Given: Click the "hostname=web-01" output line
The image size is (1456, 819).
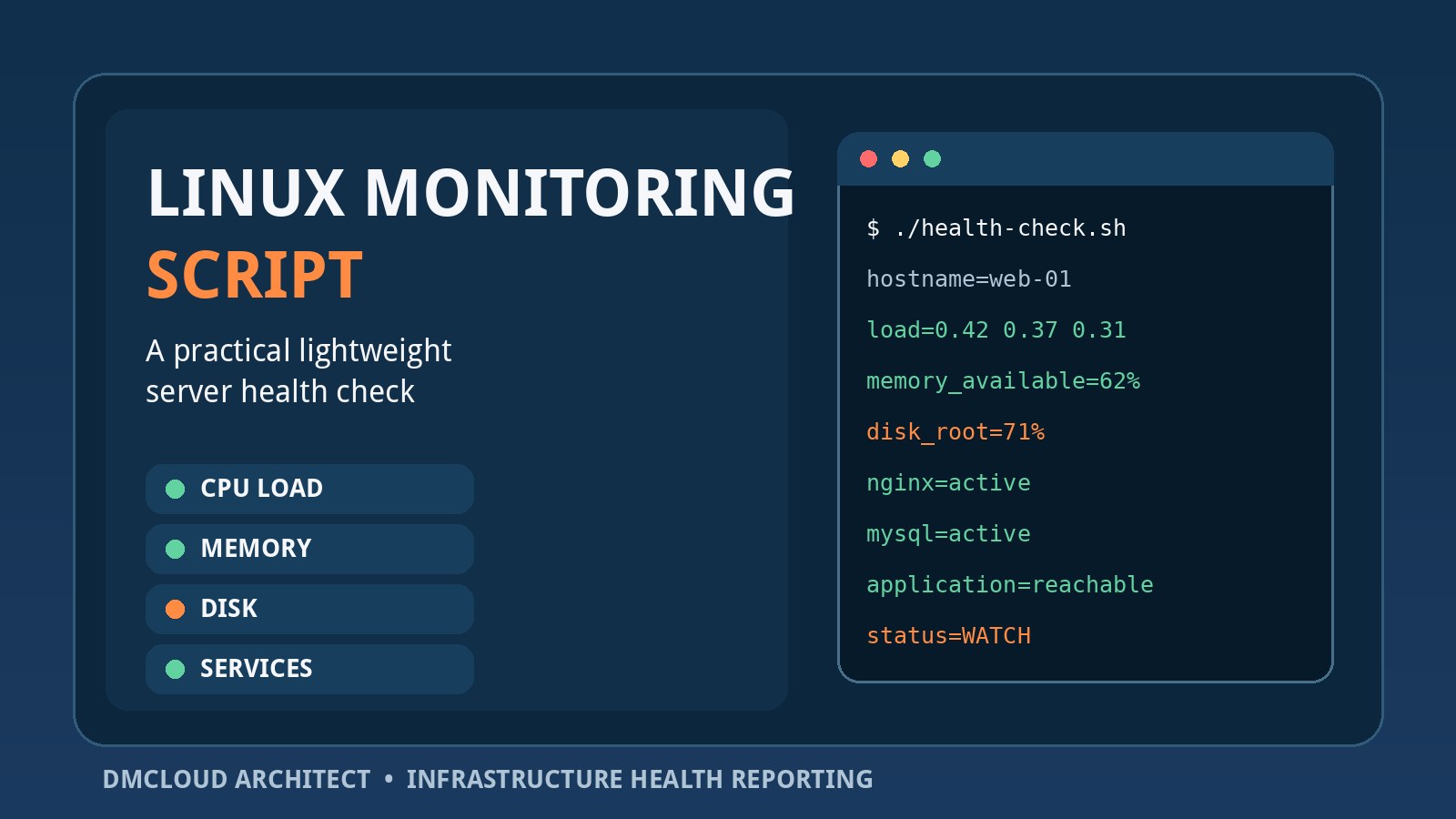Looking at the screenshot, I should click(969, 279).
